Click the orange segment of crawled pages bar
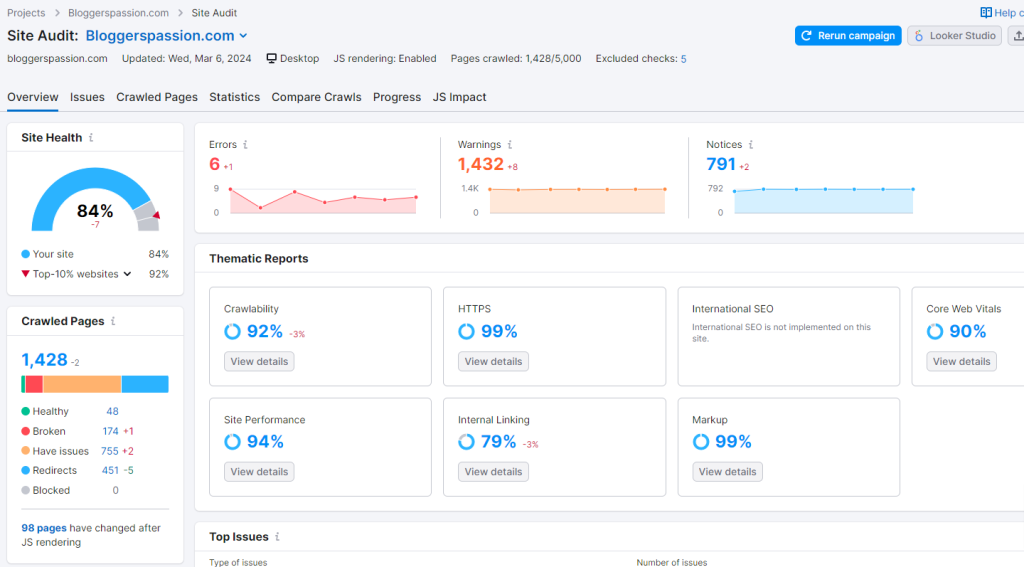The width and height of the screenshot is (1024, 567). 82,384
